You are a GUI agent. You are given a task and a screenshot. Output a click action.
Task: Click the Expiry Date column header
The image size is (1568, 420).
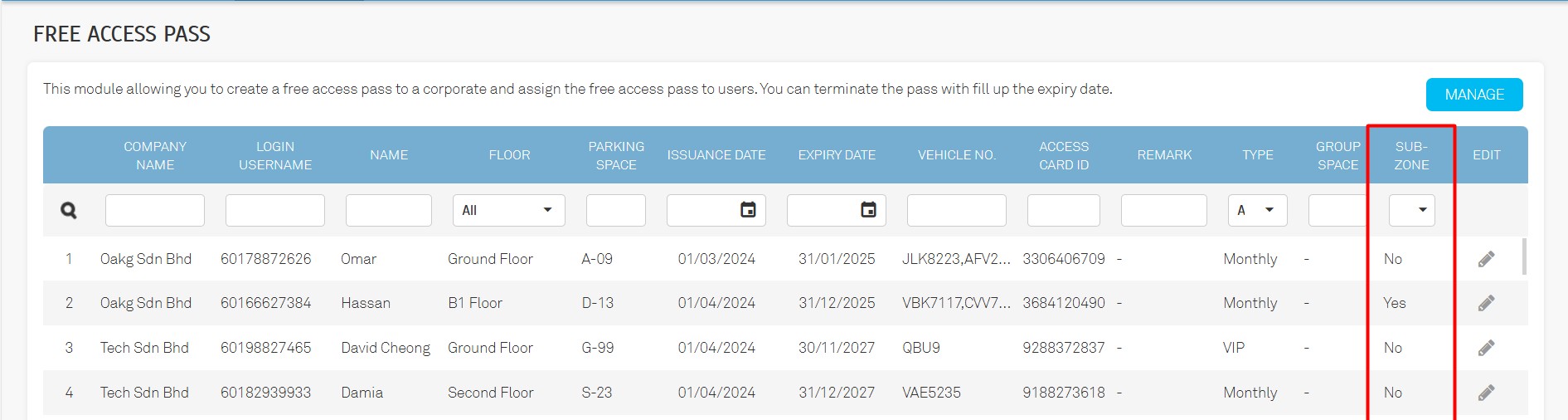[x=837, y=155]
